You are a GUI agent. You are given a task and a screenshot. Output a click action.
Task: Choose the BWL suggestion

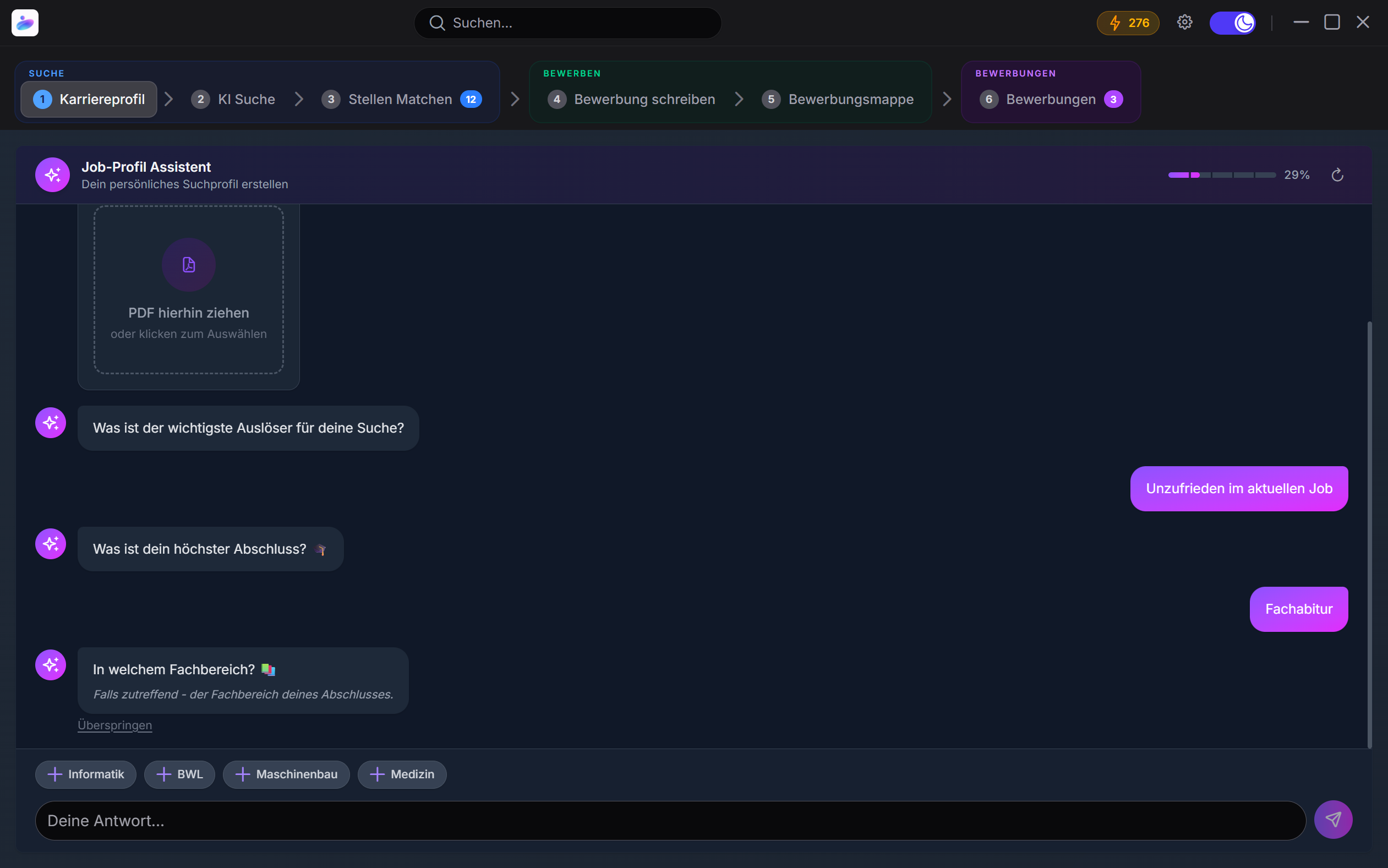coord(179,774)
